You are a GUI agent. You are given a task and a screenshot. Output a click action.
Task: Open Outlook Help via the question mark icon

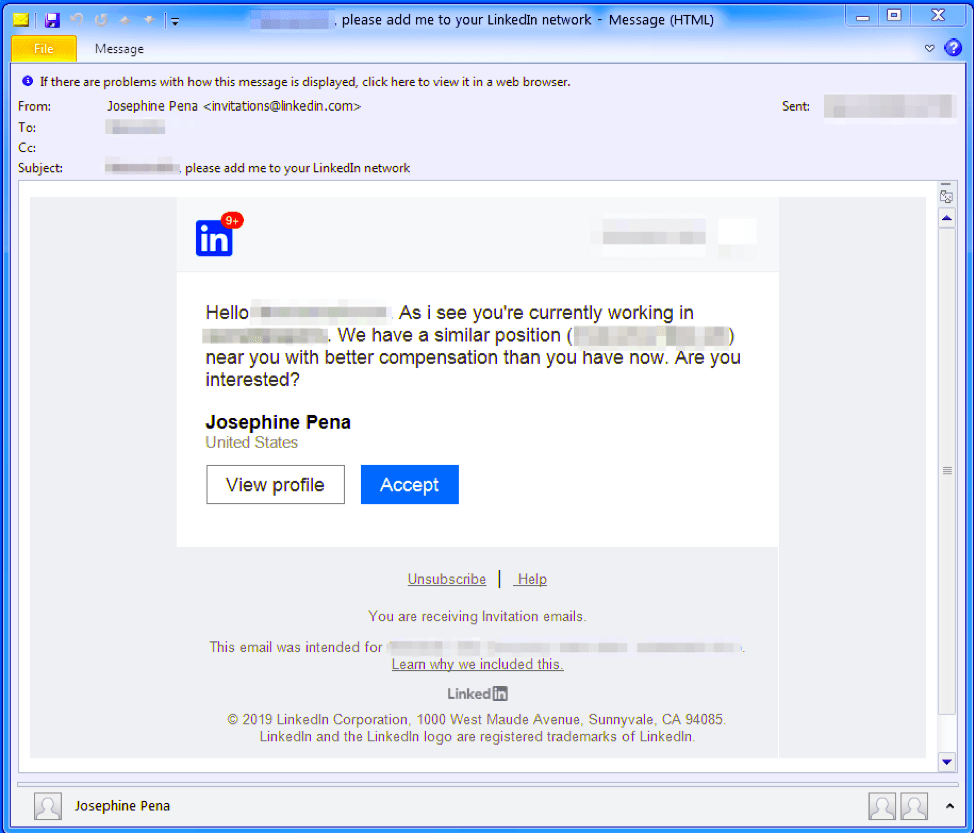[x=953, y=47]
